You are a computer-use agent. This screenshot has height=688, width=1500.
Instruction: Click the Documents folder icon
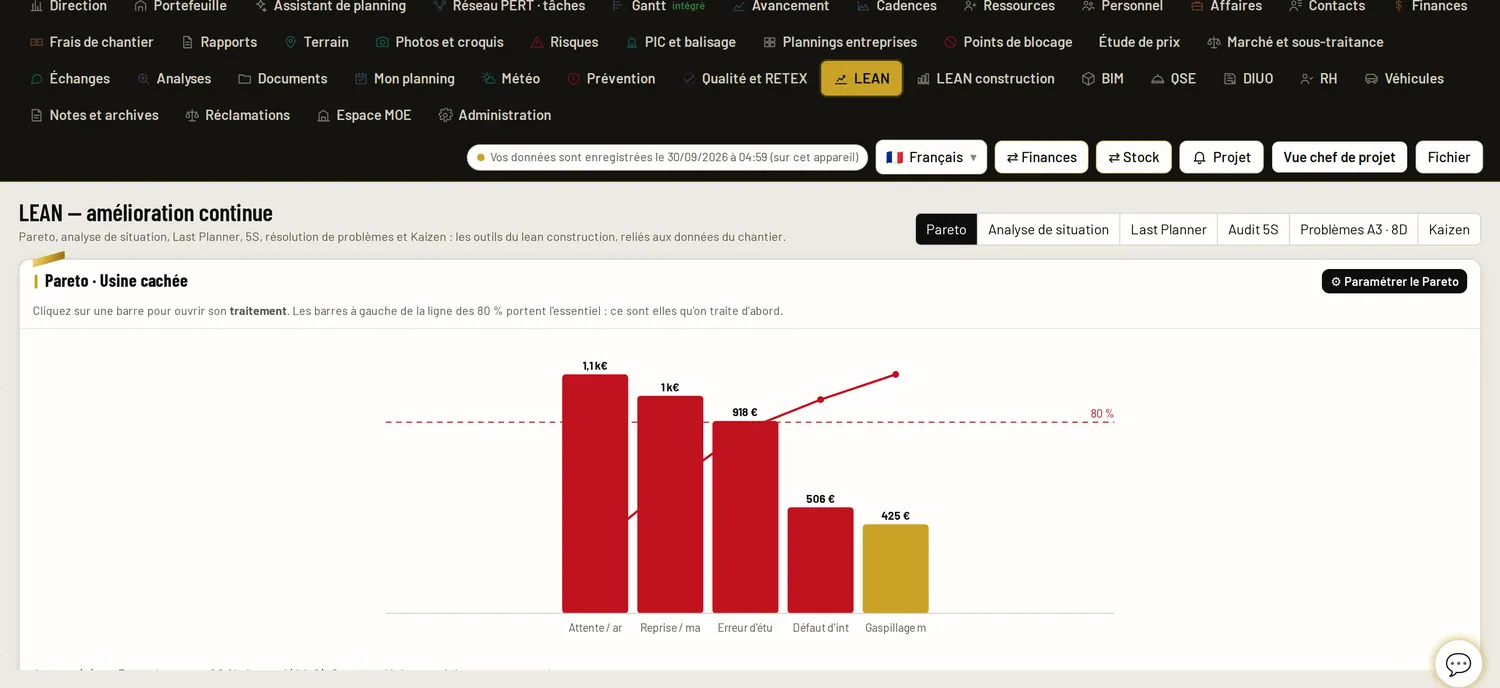point(245,79)
